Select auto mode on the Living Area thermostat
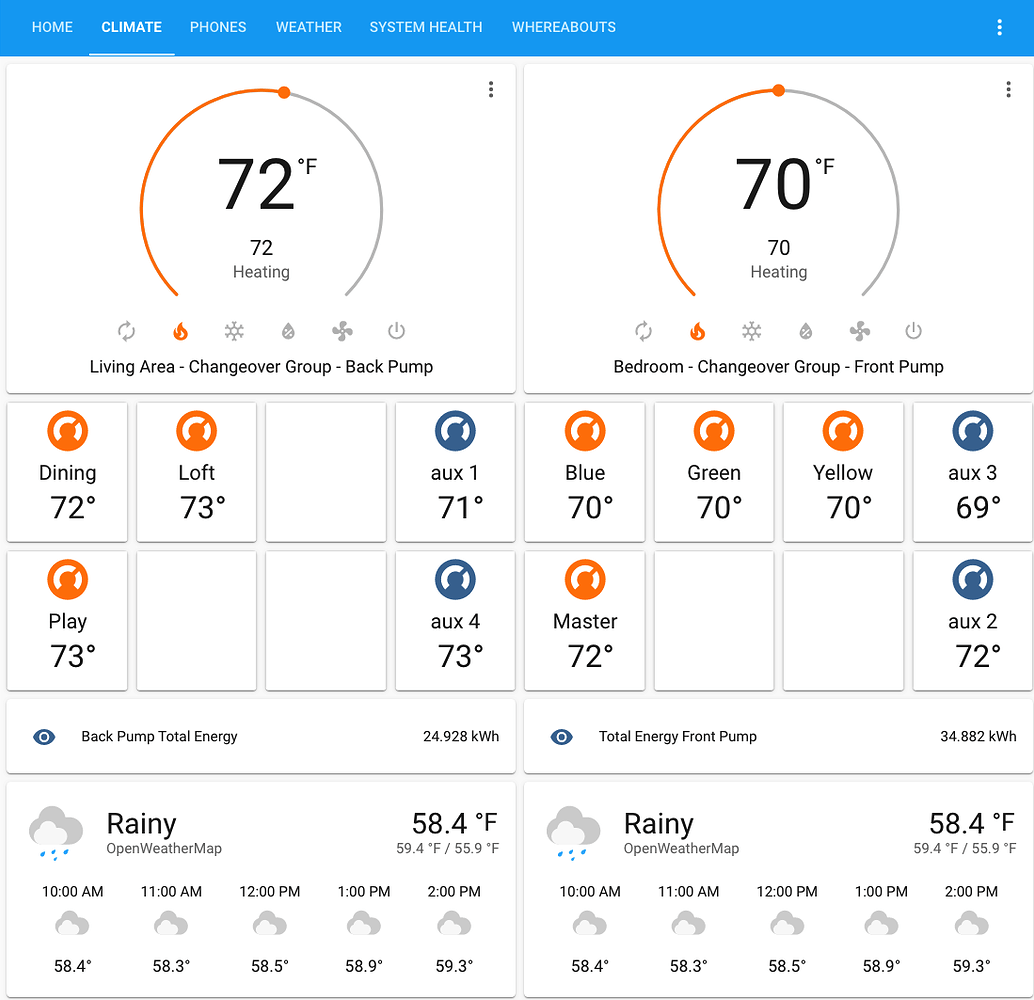 pos(127,331)
